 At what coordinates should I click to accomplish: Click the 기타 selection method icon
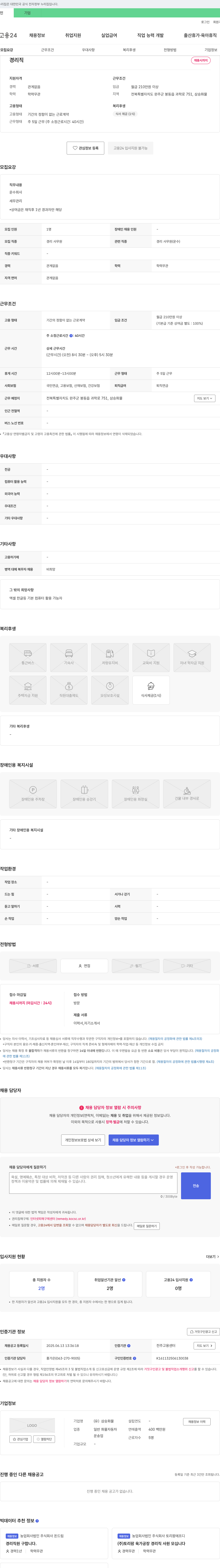(187, 966)
